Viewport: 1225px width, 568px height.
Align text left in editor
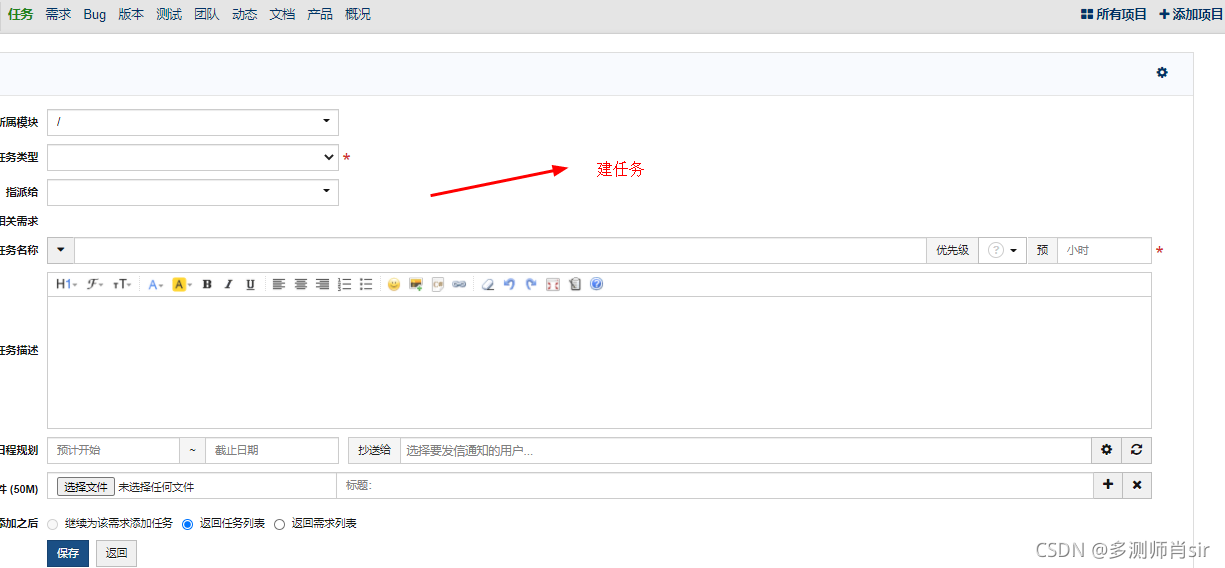279,285
